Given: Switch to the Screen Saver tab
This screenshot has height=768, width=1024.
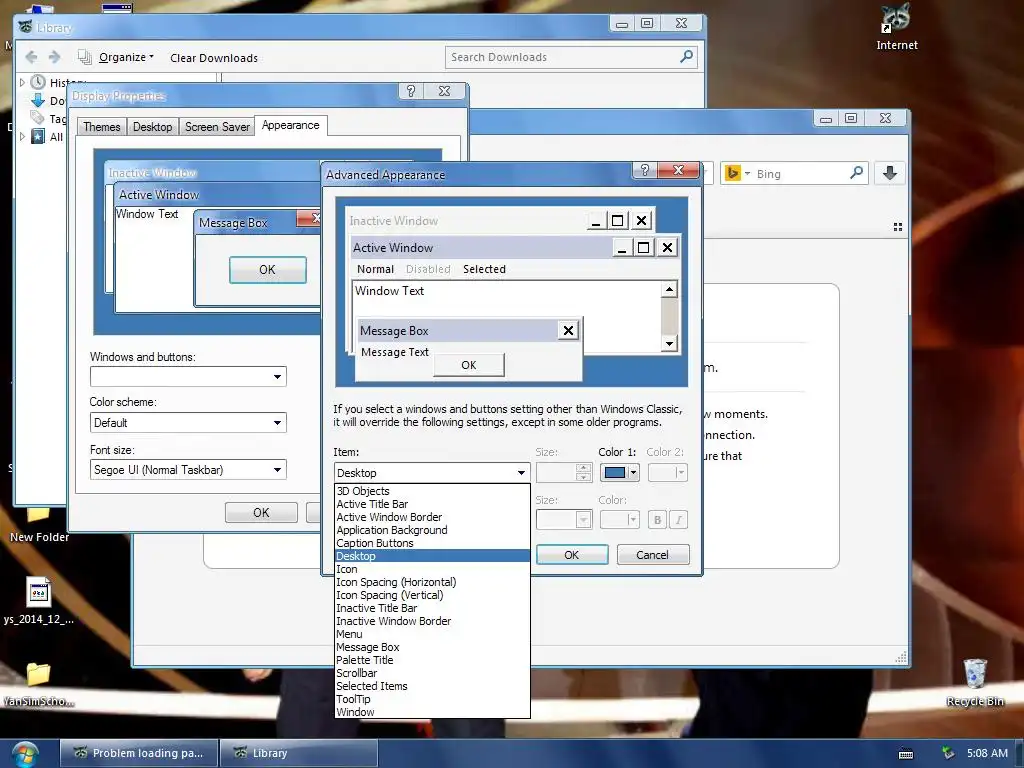Looking at the screenshot, I should tap(217, 127).
